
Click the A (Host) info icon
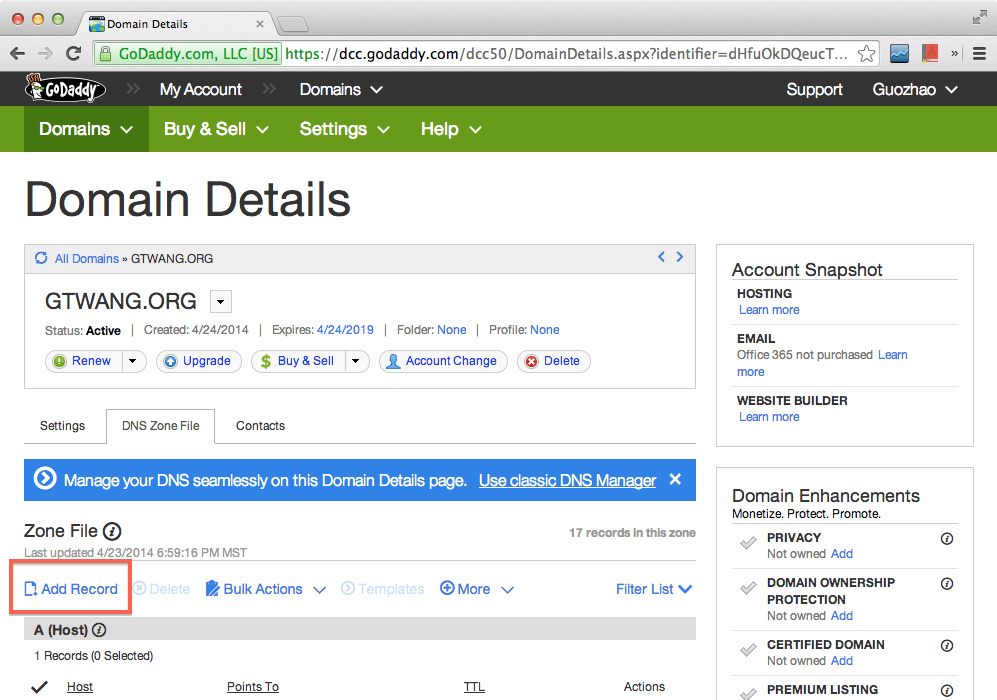coord(99,630)
